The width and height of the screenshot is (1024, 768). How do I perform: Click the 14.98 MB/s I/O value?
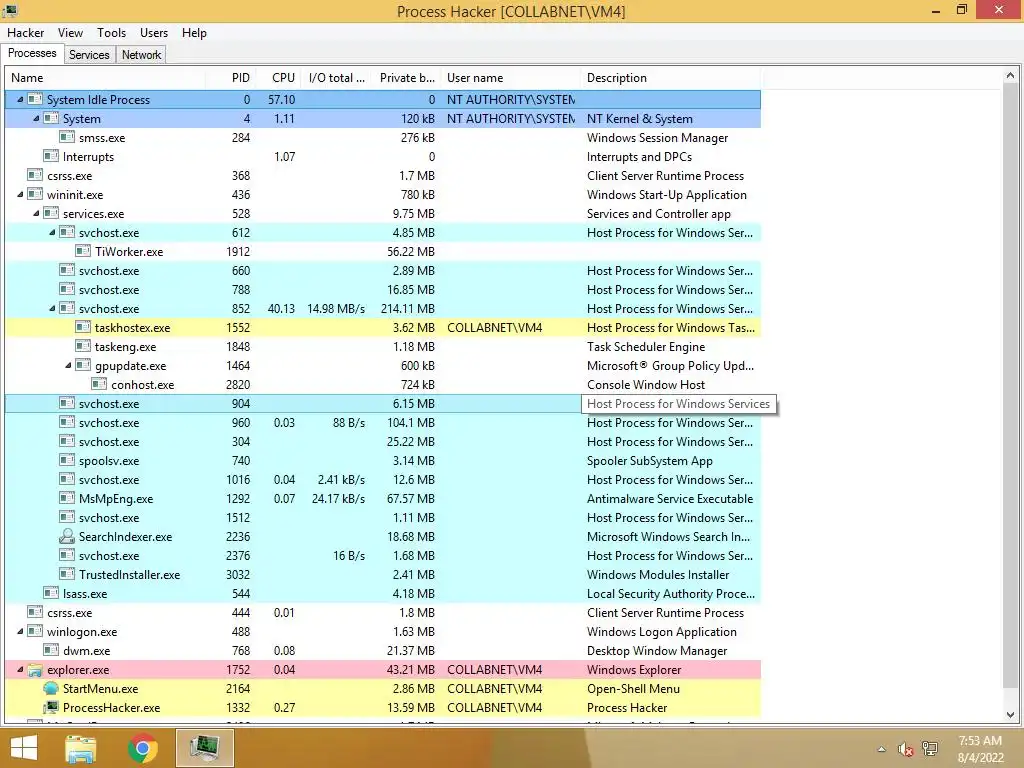click(336, 308)
